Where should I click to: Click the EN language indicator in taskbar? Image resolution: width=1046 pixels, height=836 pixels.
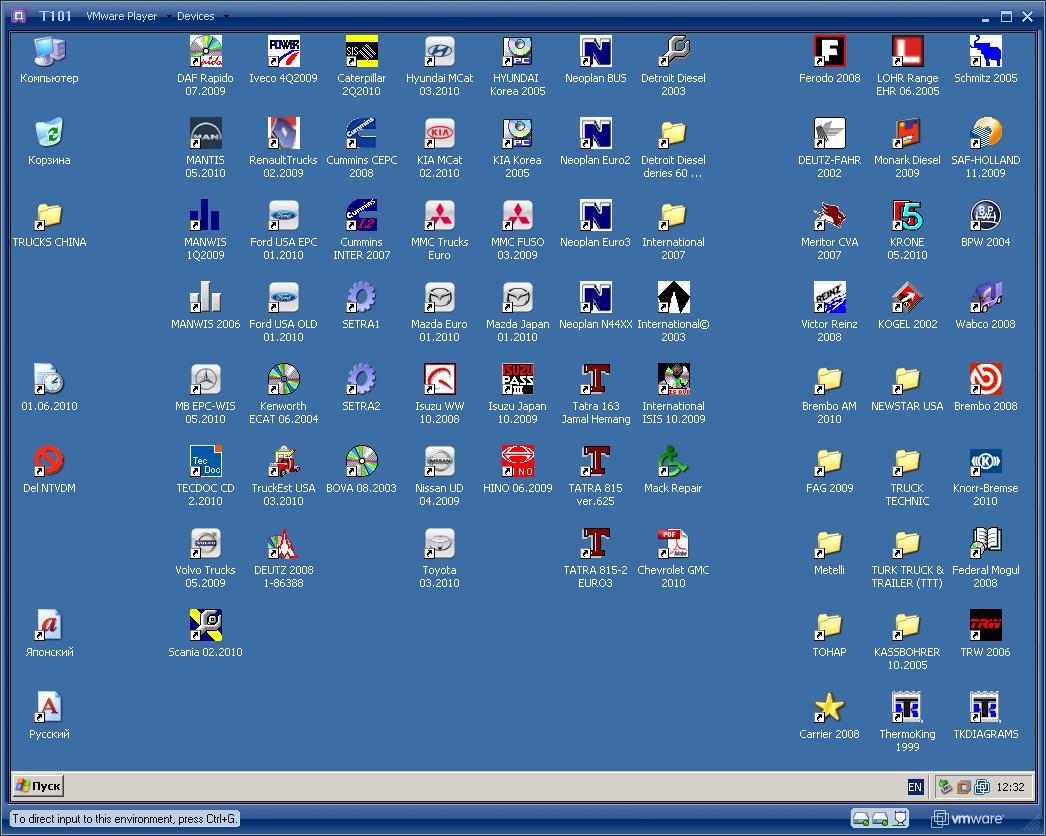coord(915,787)
